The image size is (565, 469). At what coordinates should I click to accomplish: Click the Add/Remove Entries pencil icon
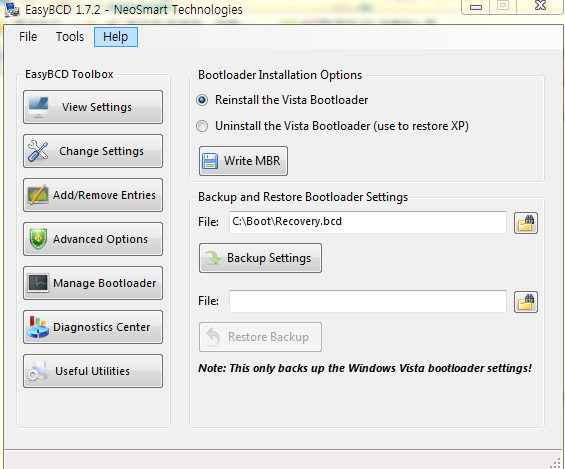coord(38,195)
